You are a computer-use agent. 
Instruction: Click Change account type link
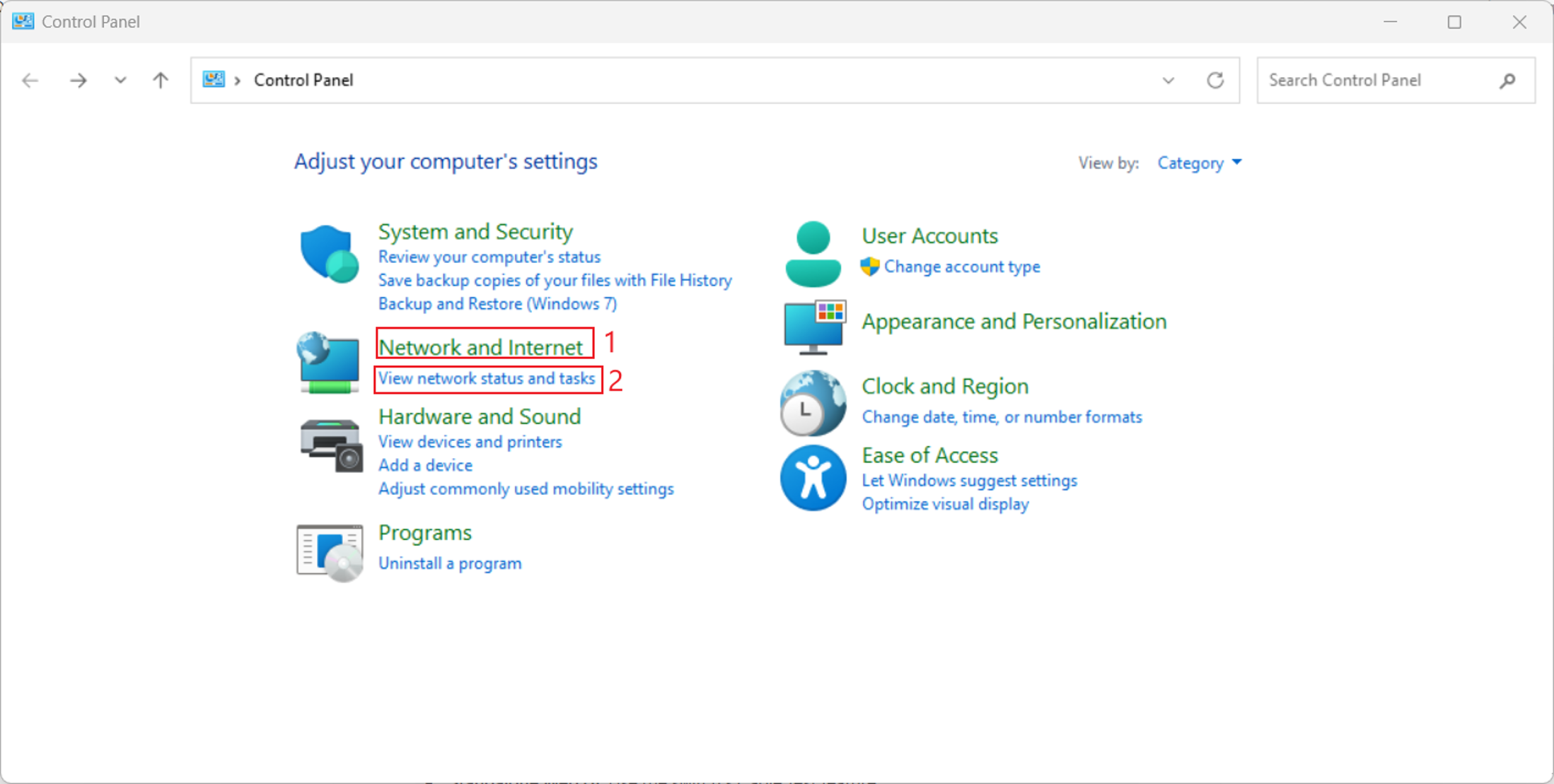(x=962, y=267)
